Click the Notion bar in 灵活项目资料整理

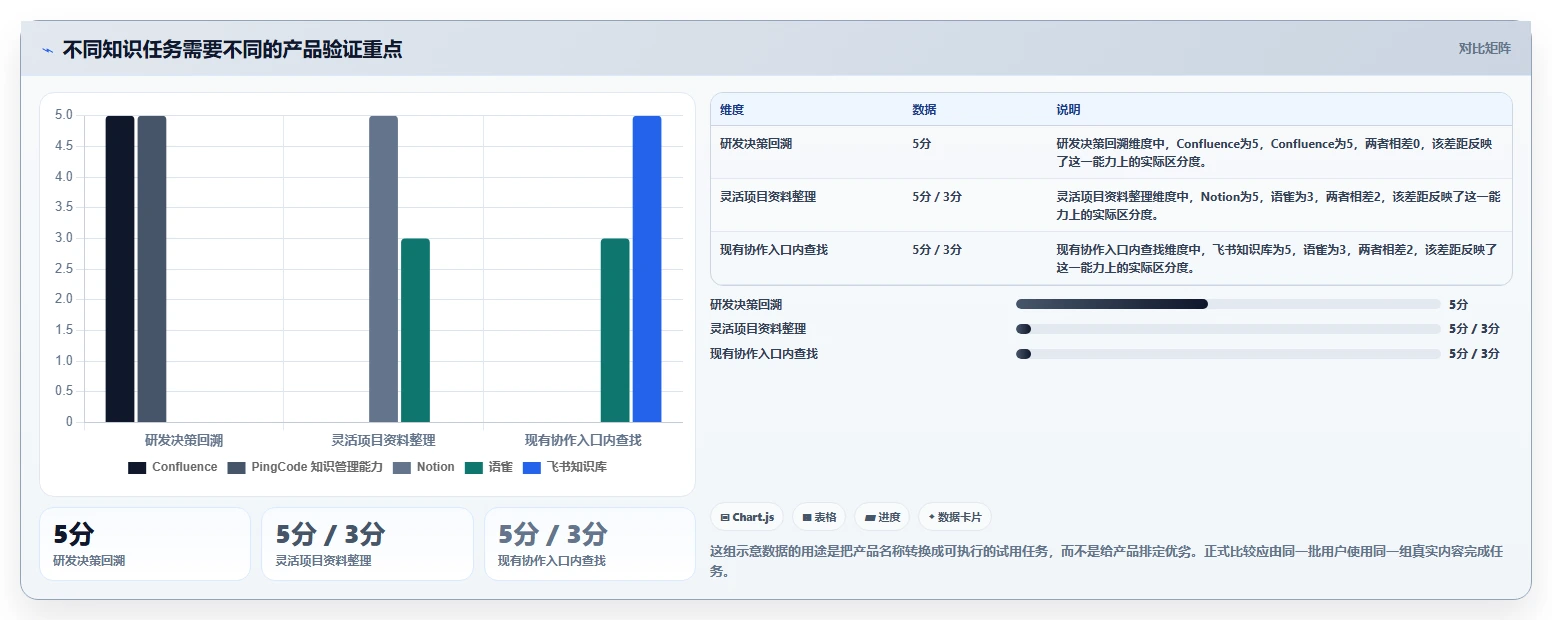pyautogui.click(x=383, y=269)
